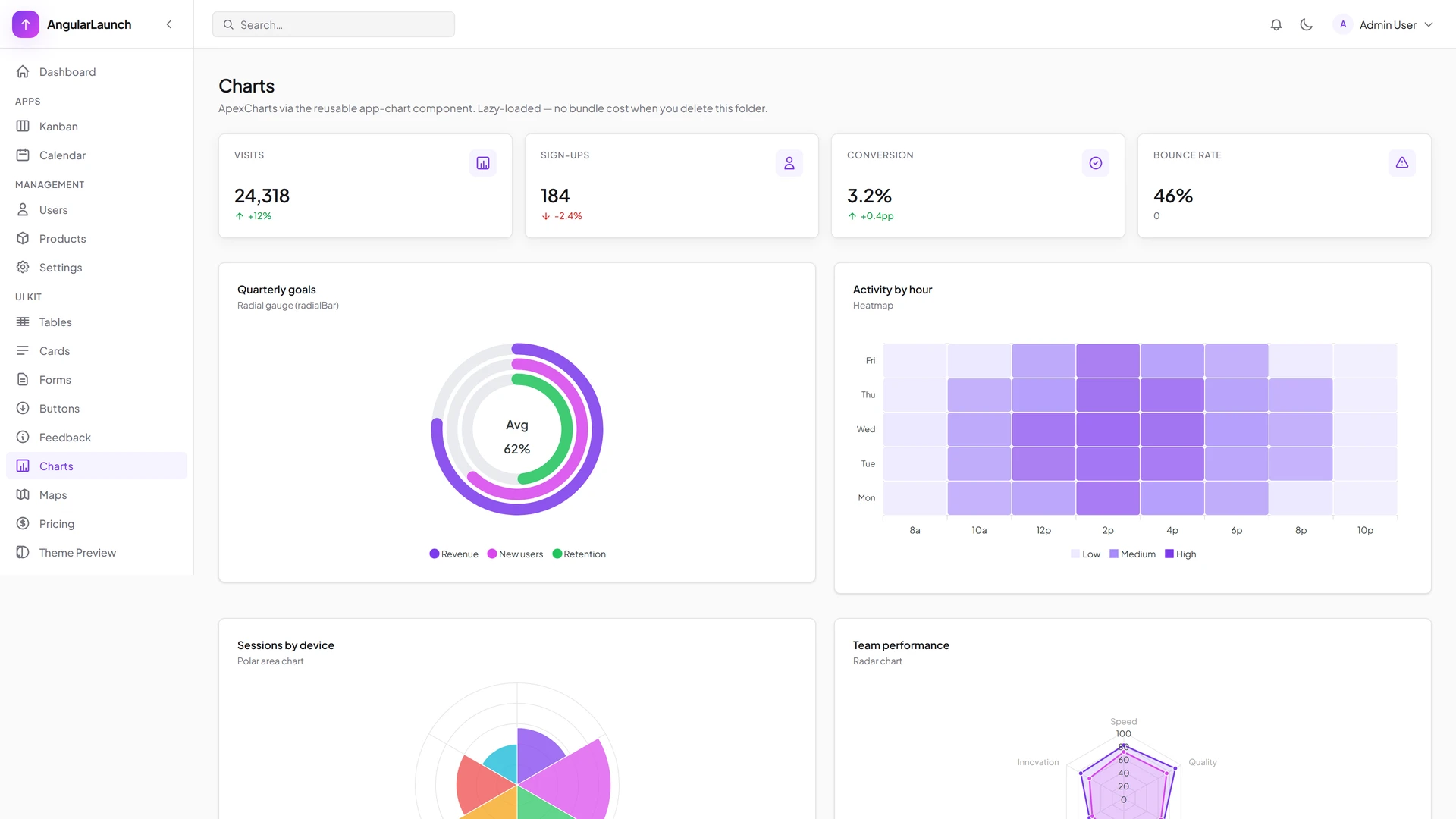Toggle the Low heatmap legend
1456x819 pixels.
tap(1085, 554)
